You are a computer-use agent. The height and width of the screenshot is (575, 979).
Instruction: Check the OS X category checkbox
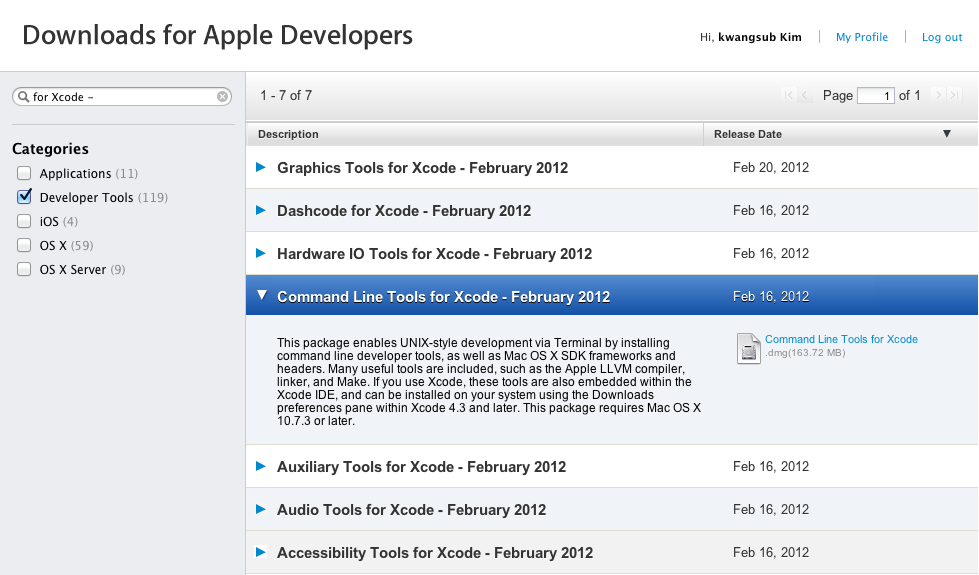coord(24,245)
